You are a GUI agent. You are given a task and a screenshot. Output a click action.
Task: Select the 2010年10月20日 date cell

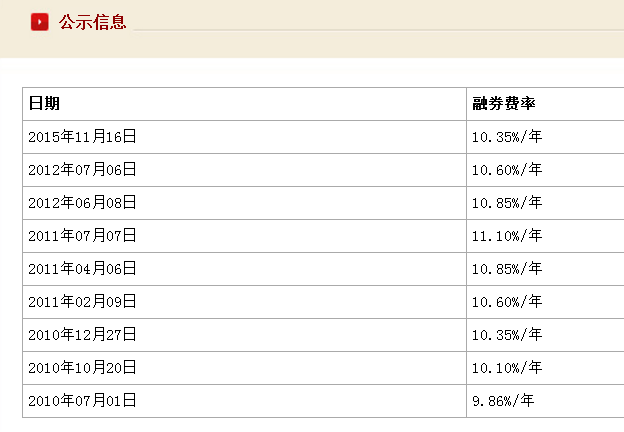82,368
